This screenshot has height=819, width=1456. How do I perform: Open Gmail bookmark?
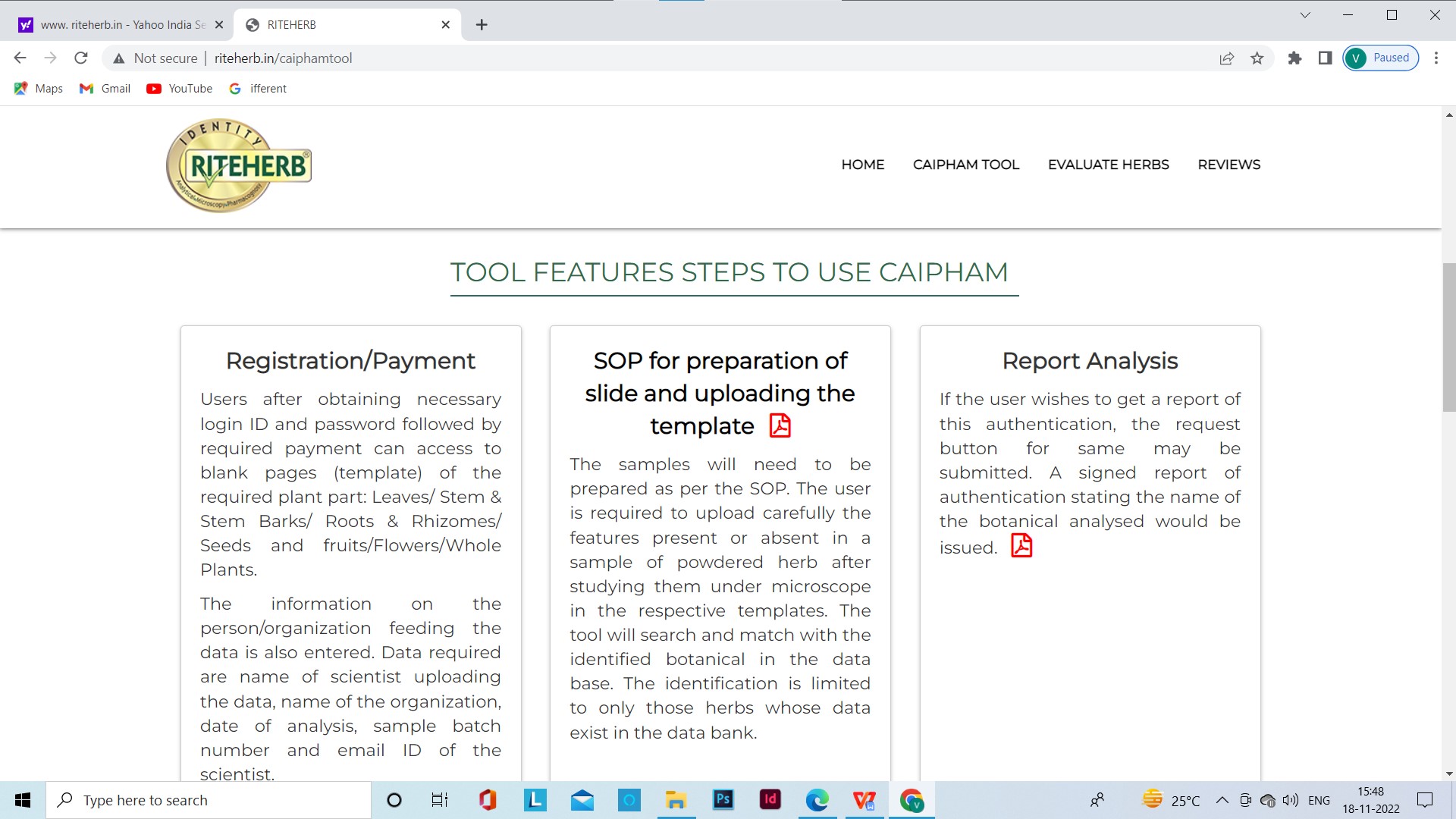(x=105, y=89)
